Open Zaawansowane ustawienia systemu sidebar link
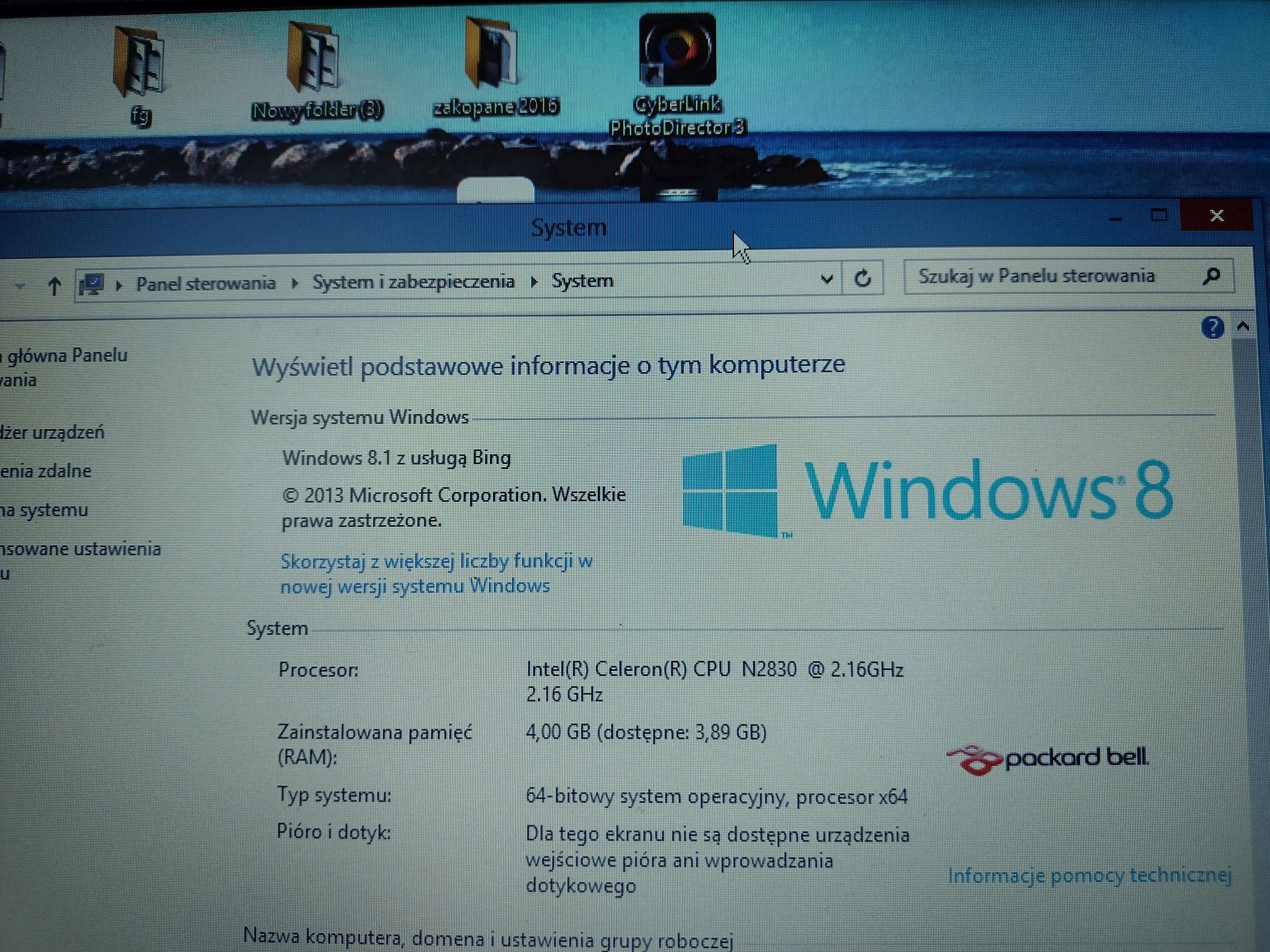Image resolution: width=1270 pixels, height=952 pixels. [x=81, y=560]
